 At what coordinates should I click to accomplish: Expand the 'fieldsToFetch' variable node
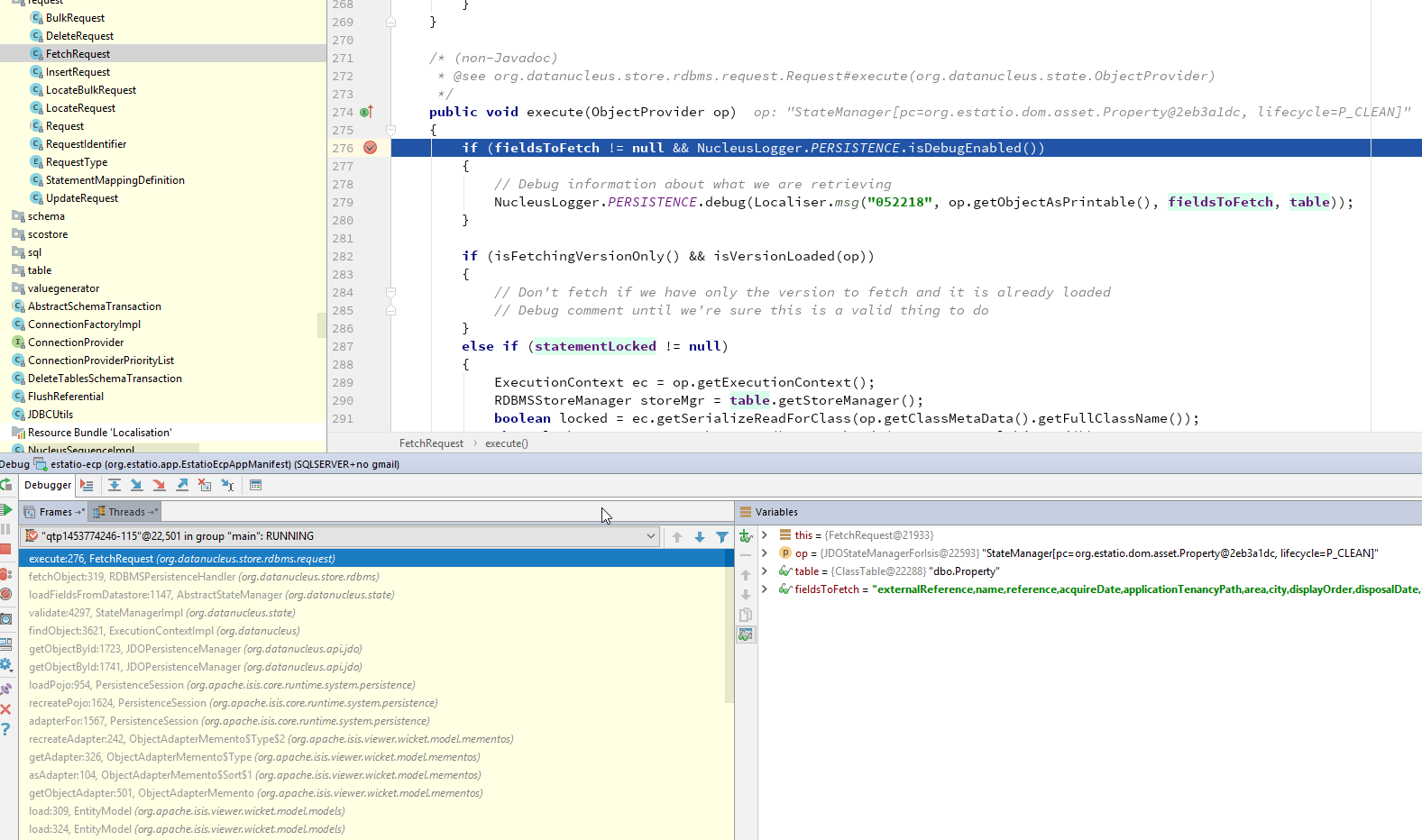[765, 589]
